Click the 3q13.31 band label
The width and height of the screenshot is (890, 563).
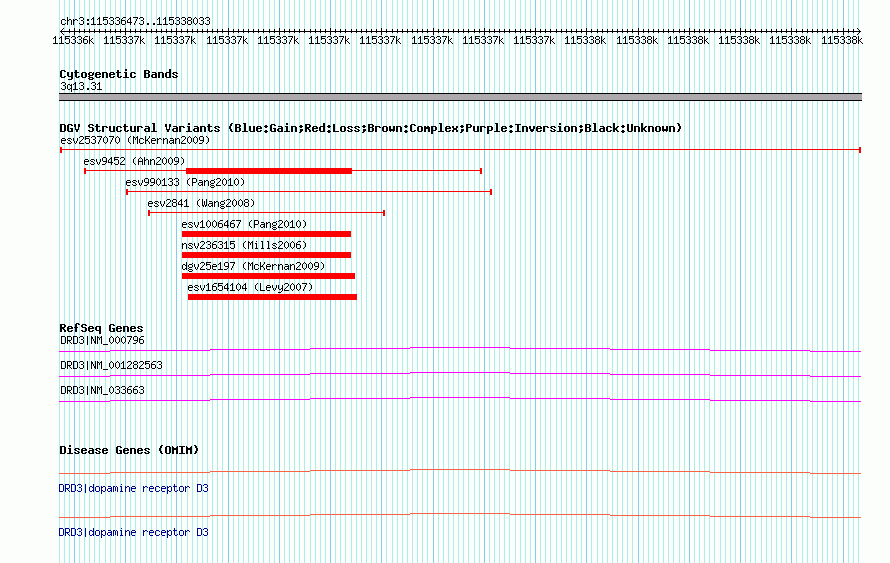[x=81, y=86]
